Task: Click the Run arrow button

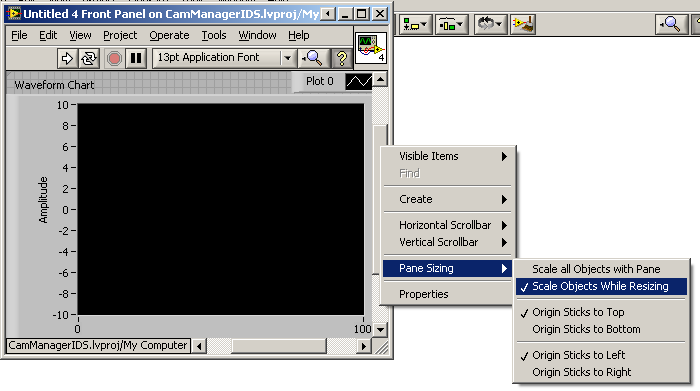Action: (67, 58)
